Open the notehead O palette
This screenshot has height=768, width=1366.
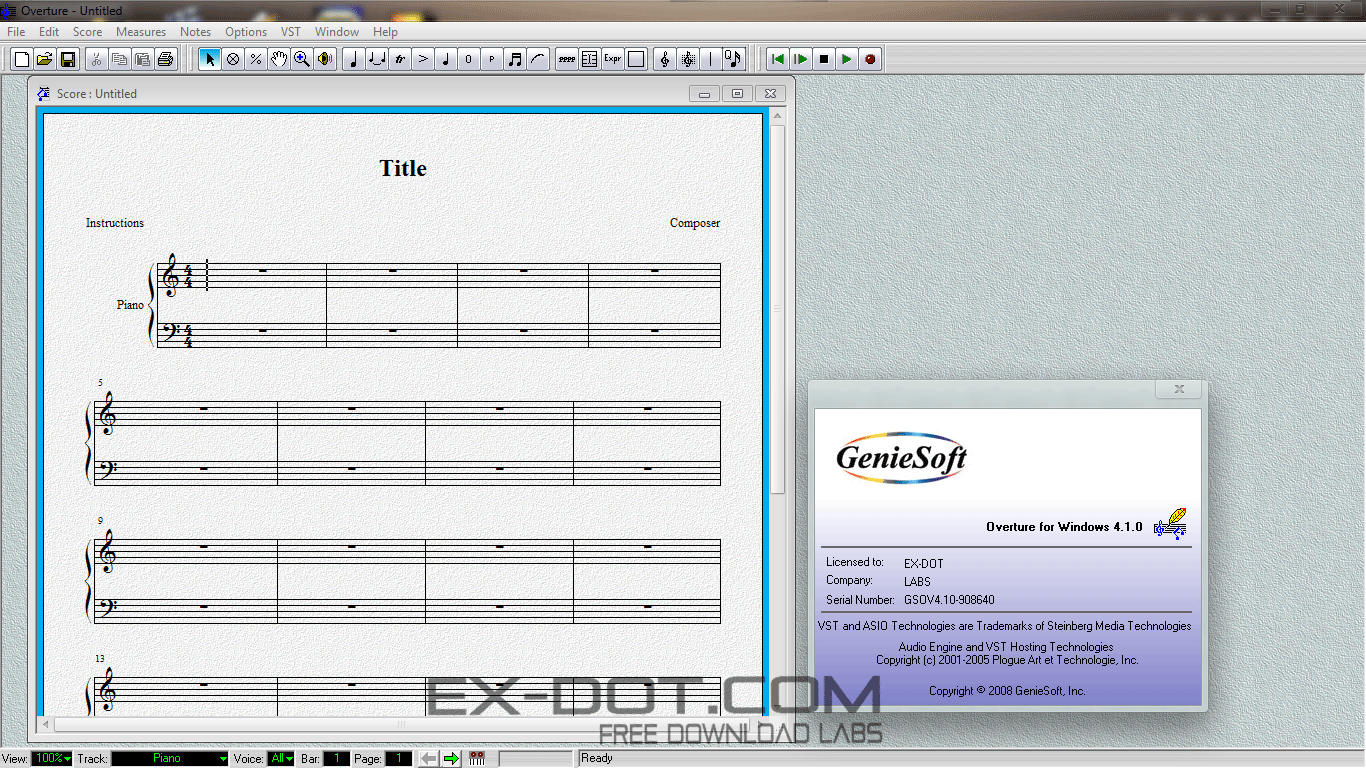[x=469, y=59]
